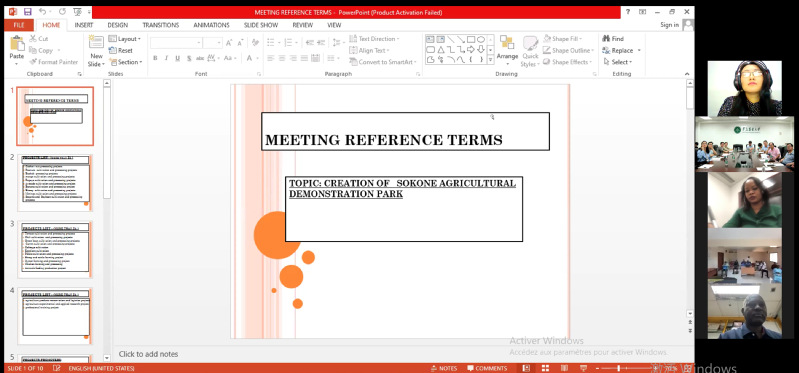
Task: Select slide 2 thumbnail
Action: click(55, 182)
